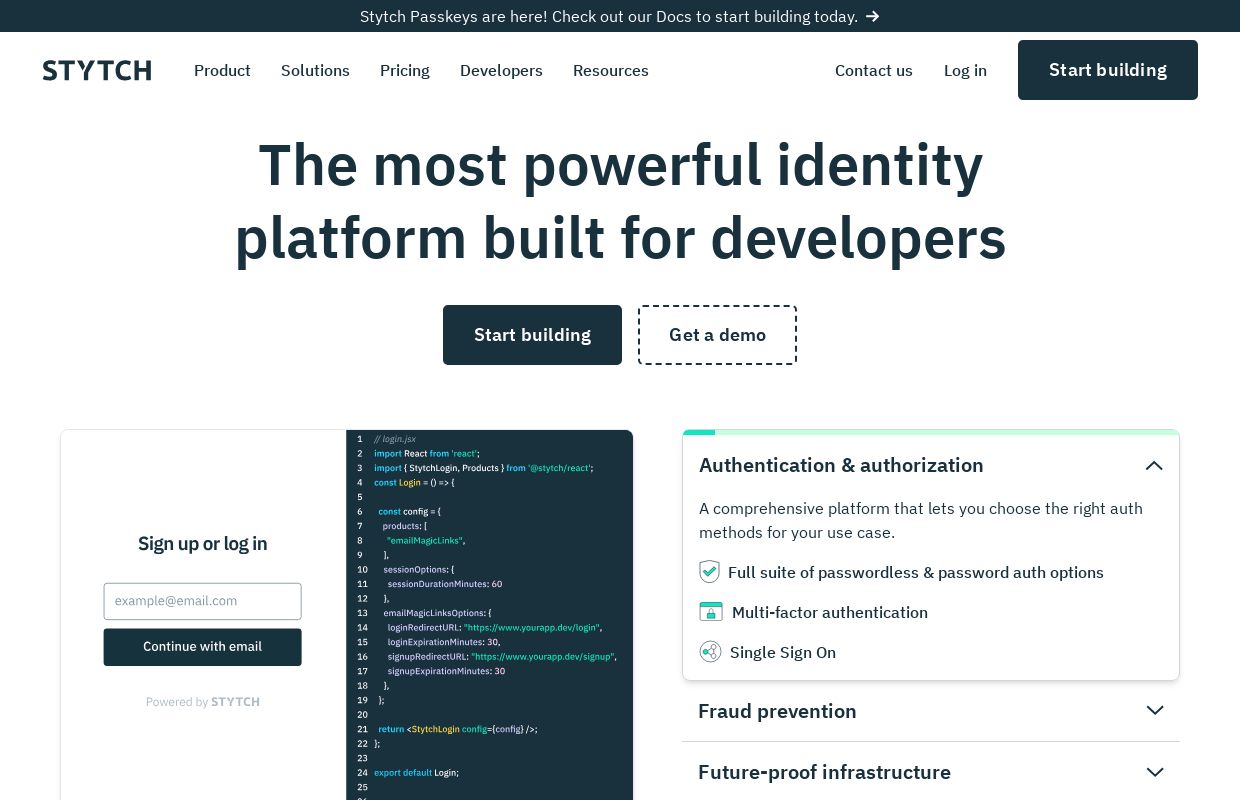
Task: Open the Resources menu
Action: [611, 70]
